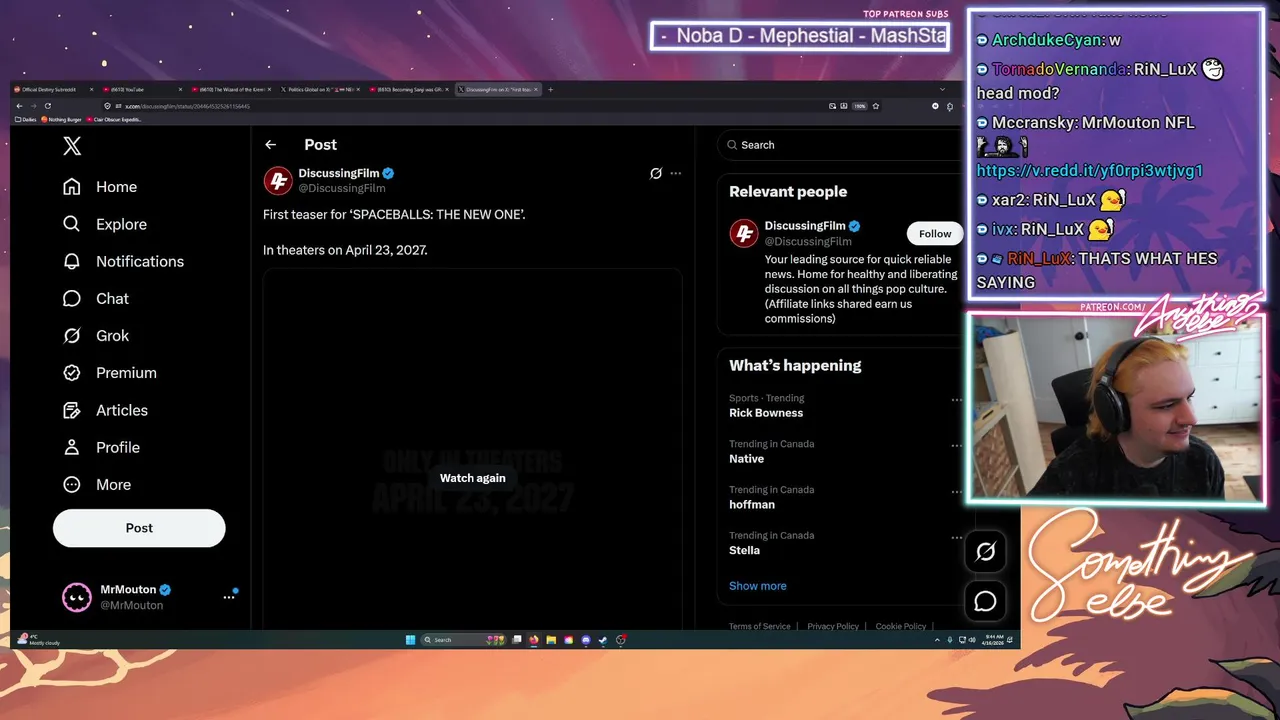Open options for Stella trend
The width and height of the screenshot is (1280, 720).
956,538
